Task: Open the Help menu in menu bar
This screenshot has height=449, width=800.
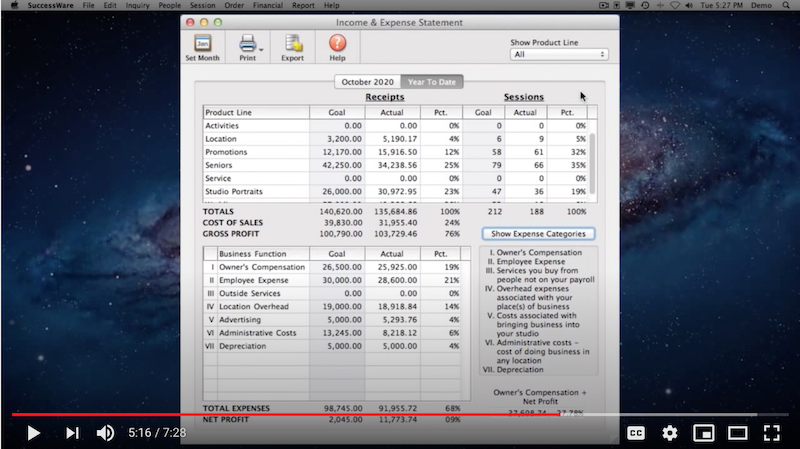Action: pos(331,5)
